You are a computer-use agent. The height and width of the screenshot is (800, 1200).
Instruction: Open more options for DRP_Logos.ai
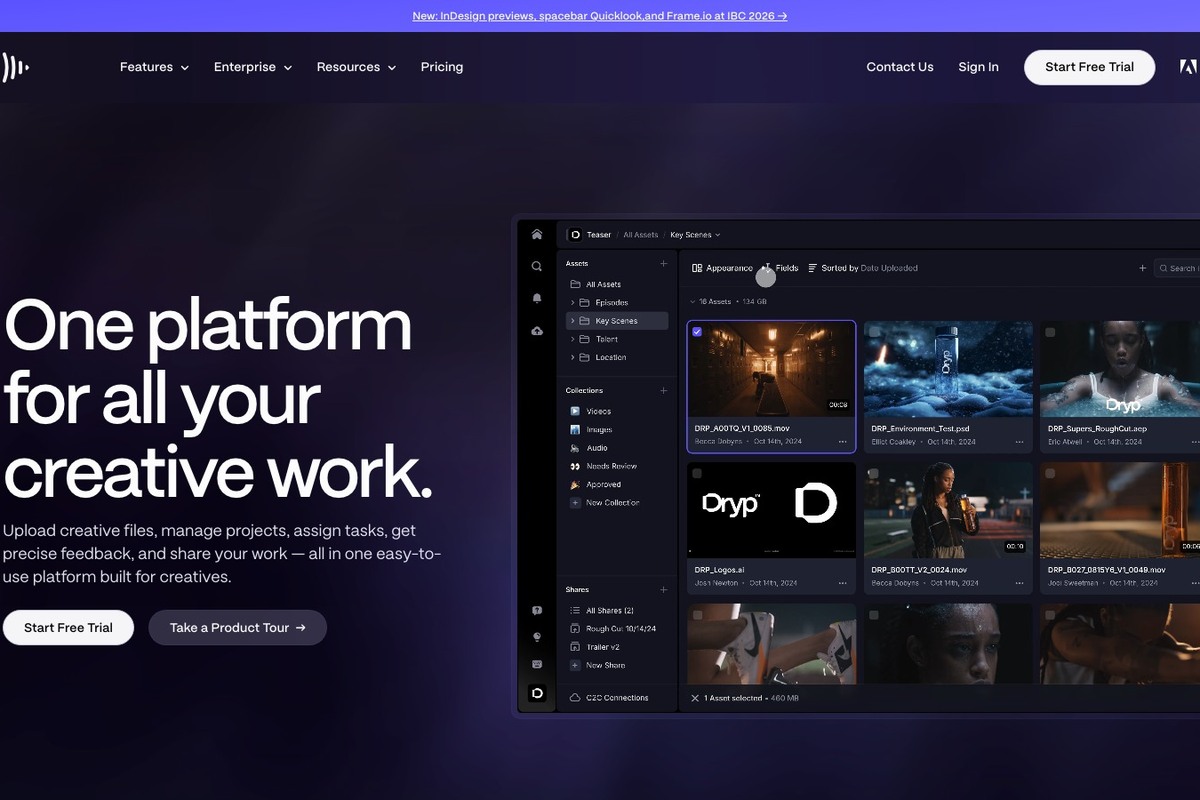pos(843,582)
